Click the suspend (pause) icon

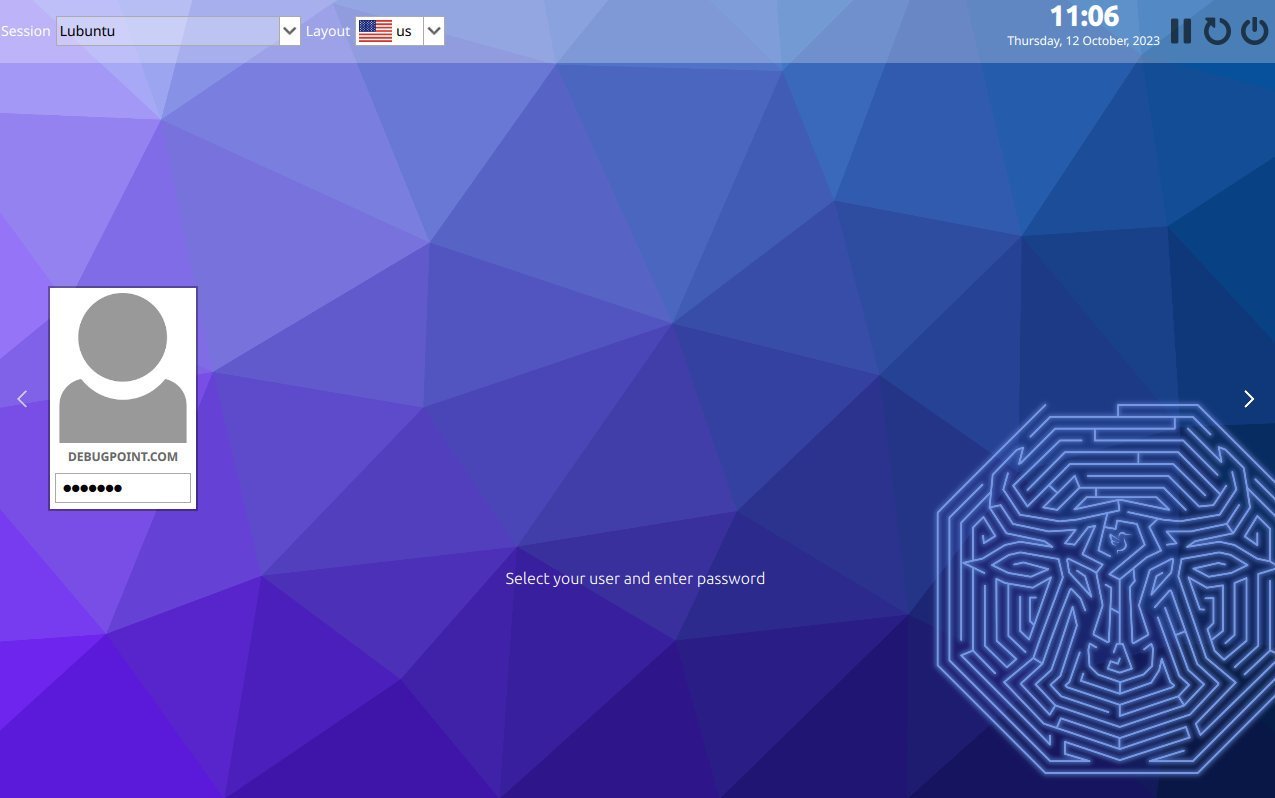1181,31
